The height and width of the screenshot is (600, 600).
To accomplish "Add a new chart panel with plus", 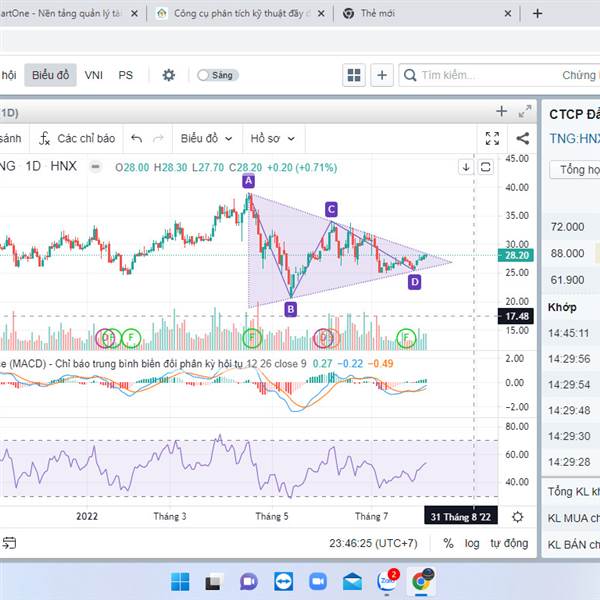I will pyautogui.click(x=501, y=111).
